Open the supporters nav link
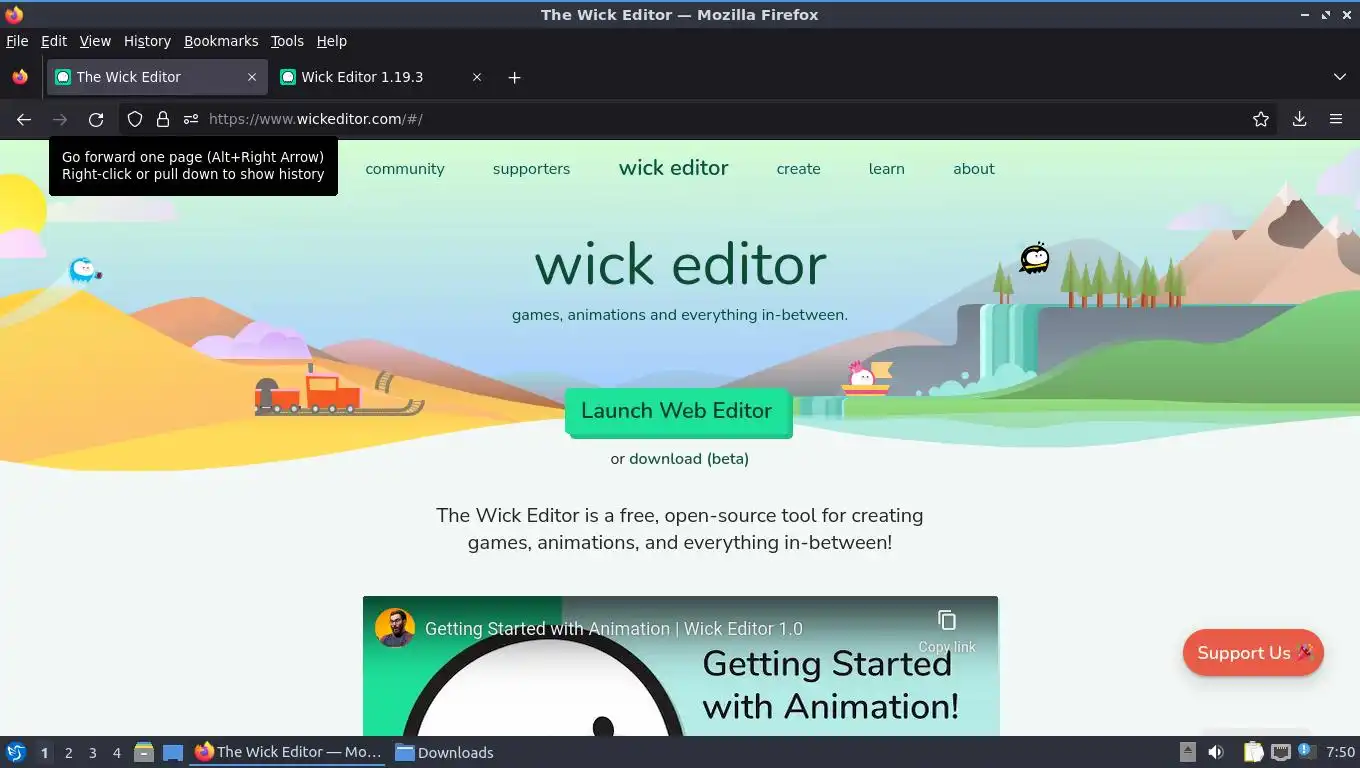The image size is (1360, 768). (531, 169)
